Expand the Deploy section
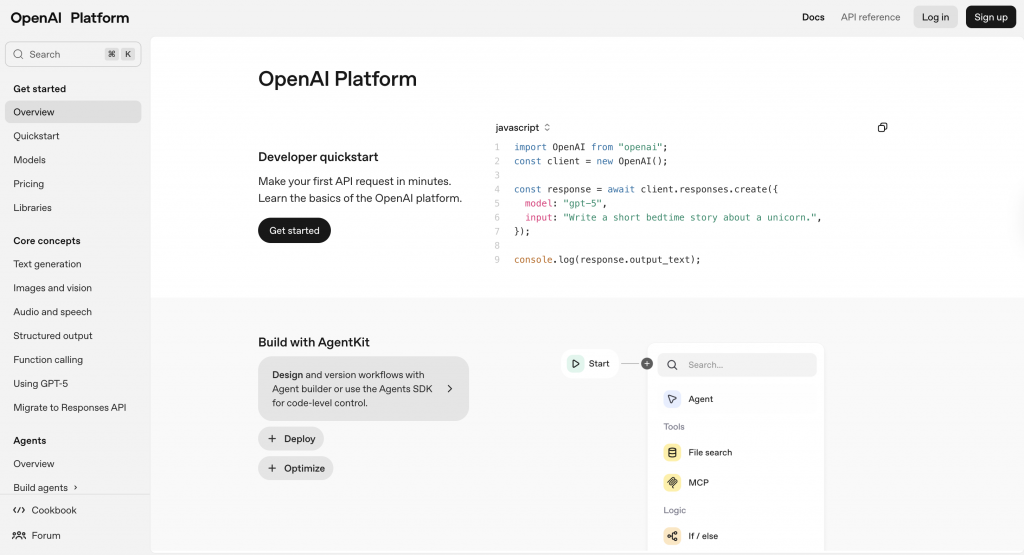Viewport: 1024px width, 555px height. click(x=291, y=439)
